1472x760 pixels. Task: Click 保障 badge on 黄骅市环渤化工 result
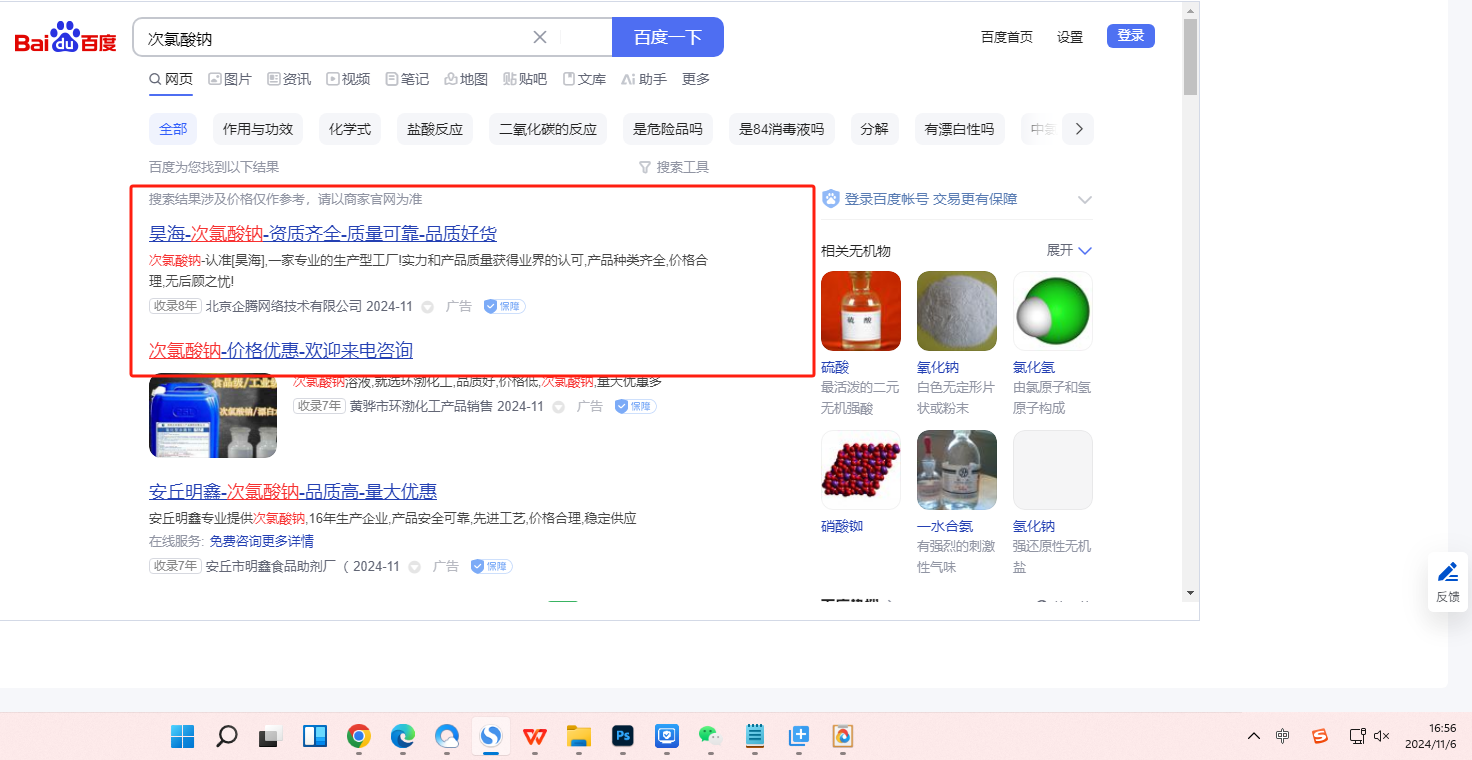[x=635, y=406]
